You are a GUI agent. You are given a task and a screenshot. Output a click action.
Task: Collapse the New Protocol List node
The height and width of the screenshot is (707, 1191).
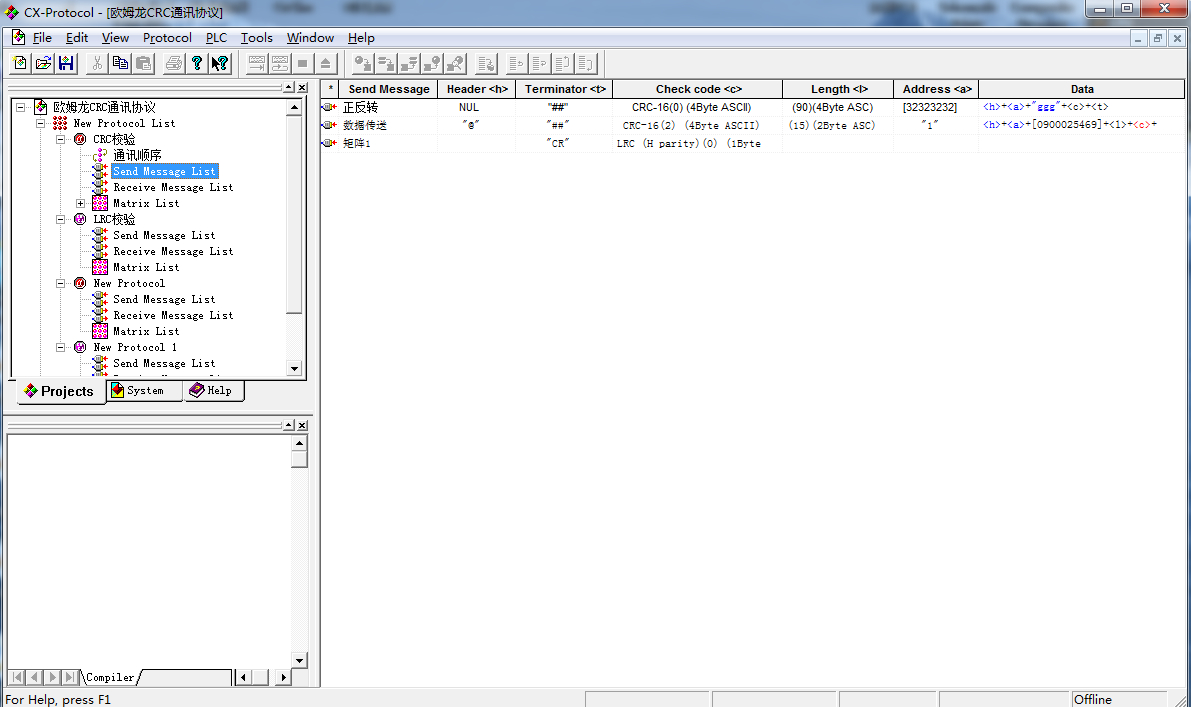41,124
